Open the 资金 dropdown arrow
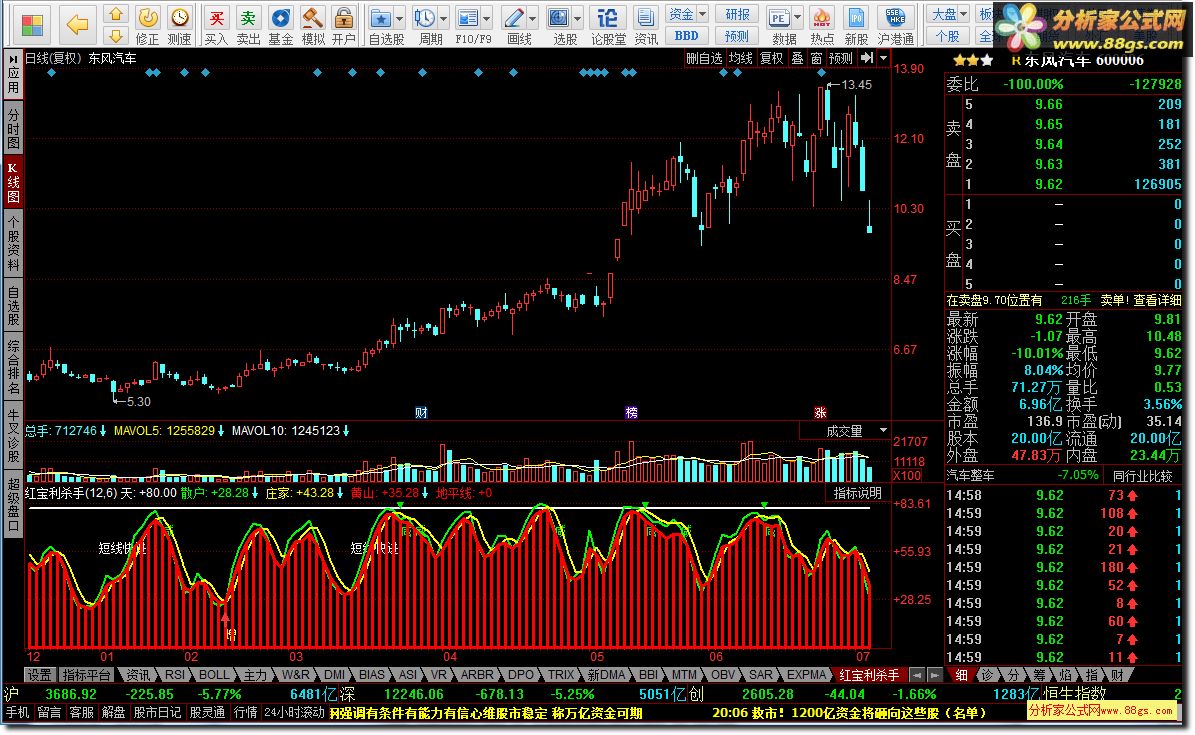The width and height of the screenshot is (1195, 735). pos(702,14)
